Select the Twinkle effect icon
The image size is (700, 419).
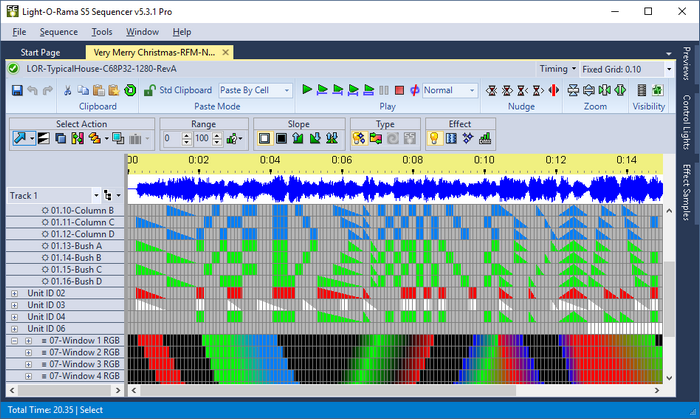[468, 138]
